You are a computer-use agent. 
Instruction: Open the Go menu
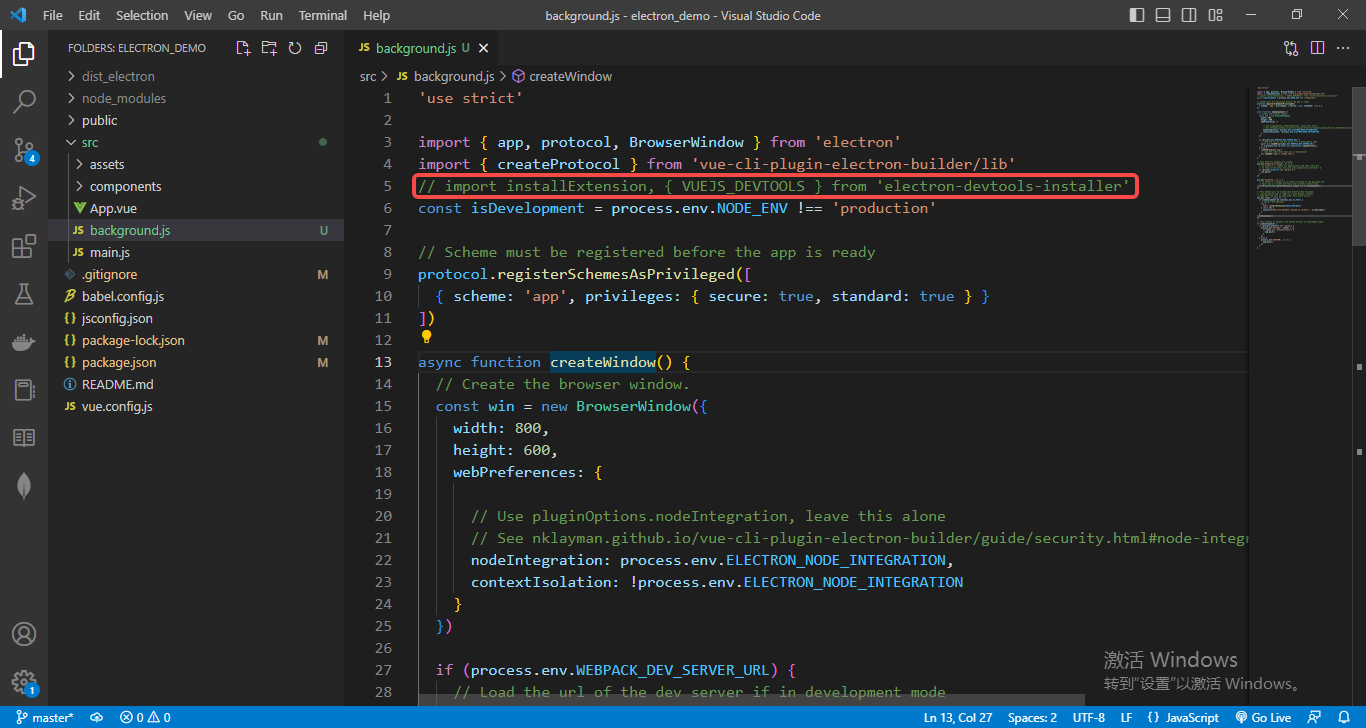tap(236, 15)
